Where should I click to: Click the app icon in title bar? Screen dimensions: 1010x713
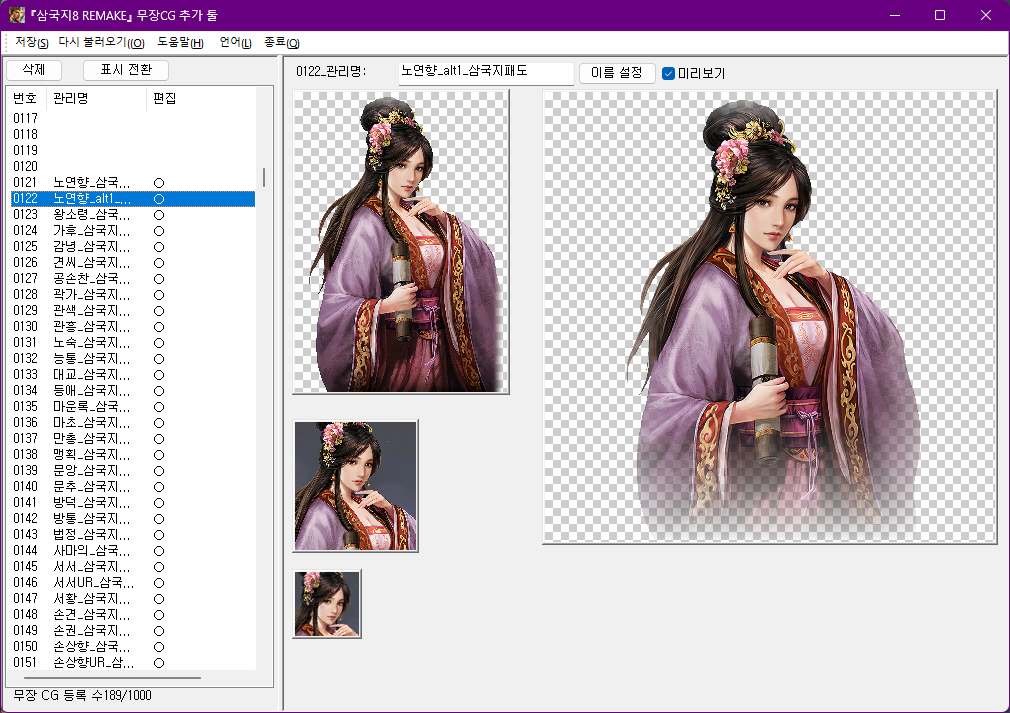point(17,15)
